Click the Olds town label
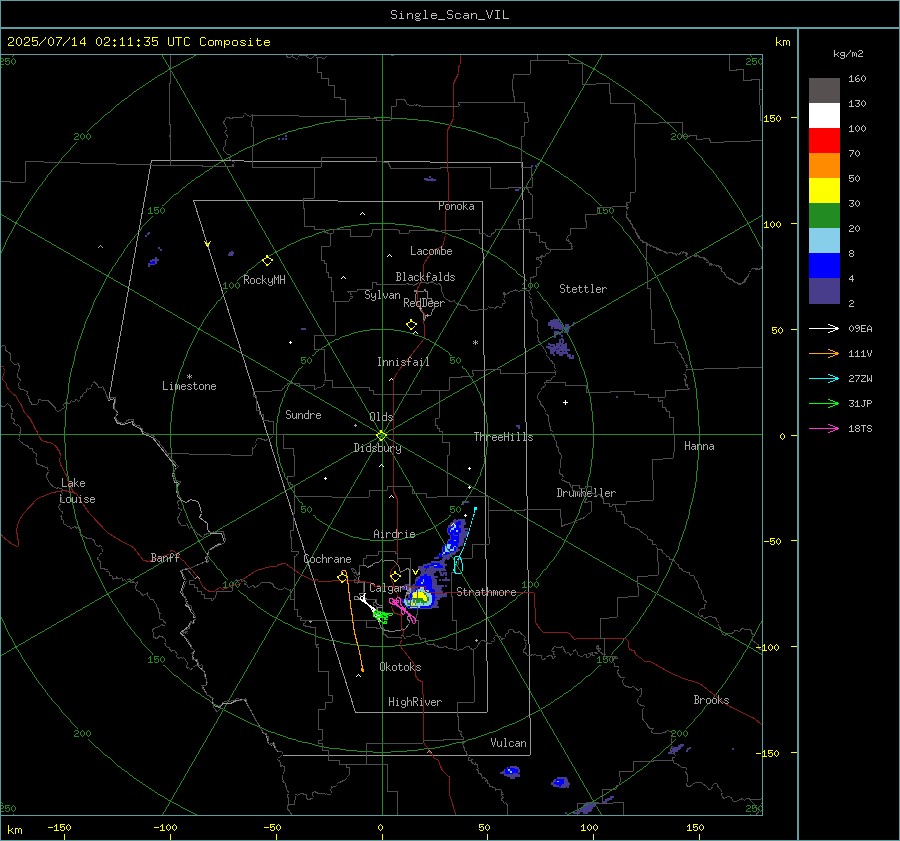 click(381, 417)
